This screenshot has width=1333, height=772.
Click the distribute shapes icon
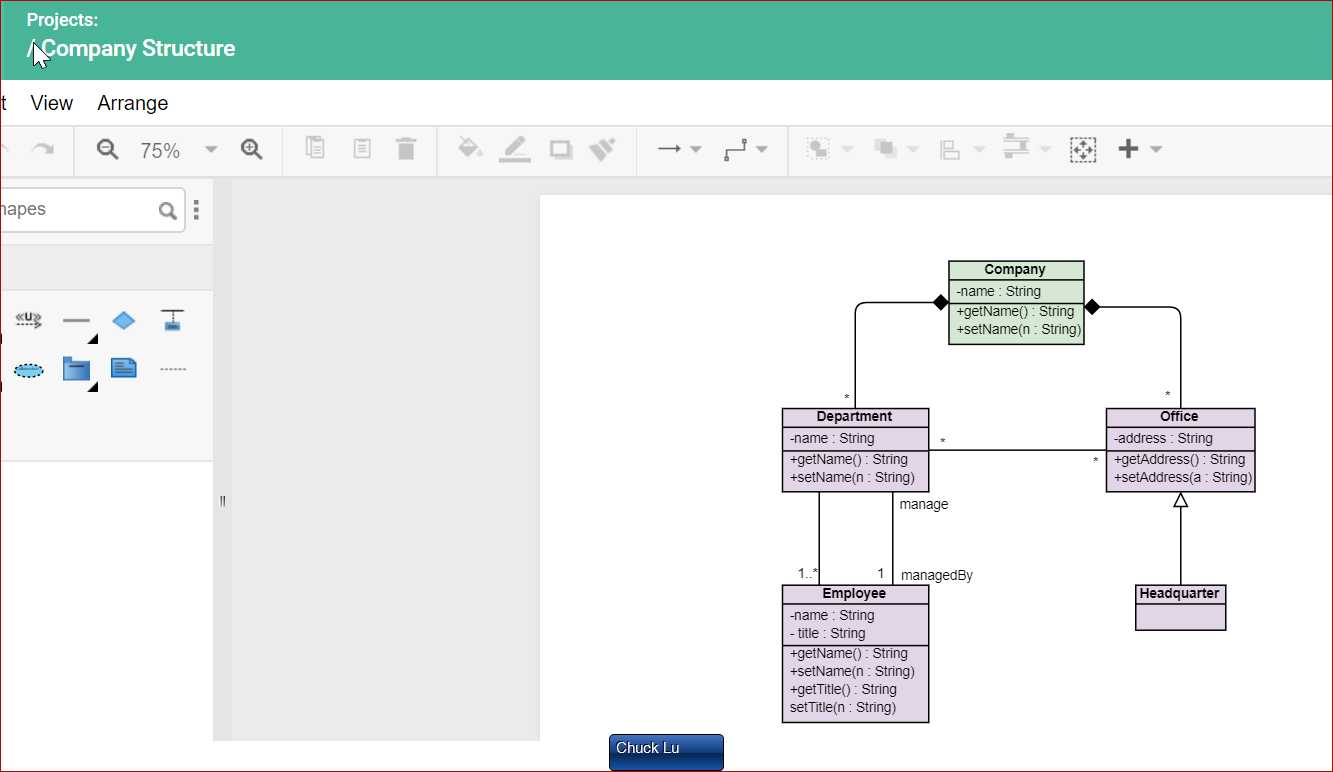tap(1016, 148)
